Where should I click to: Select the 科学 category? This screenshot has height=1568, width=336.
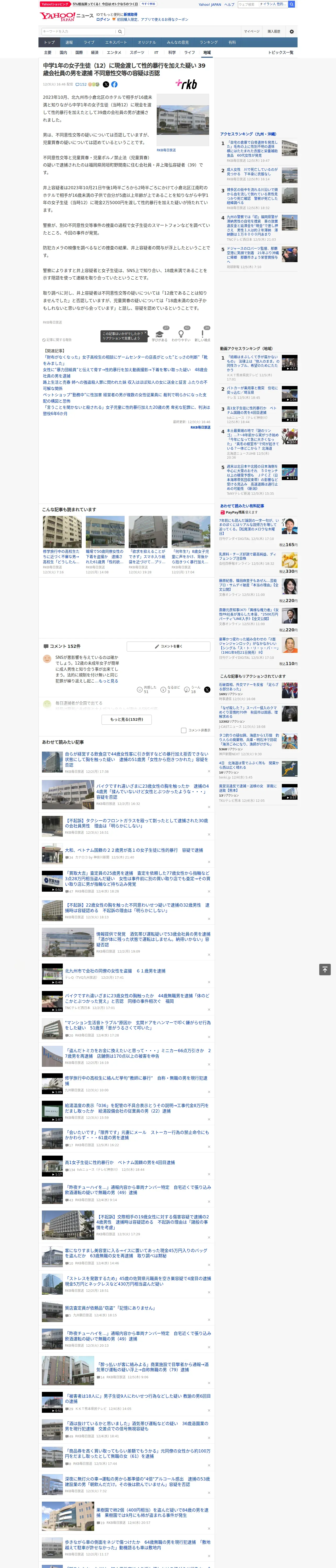click(172, 52)
